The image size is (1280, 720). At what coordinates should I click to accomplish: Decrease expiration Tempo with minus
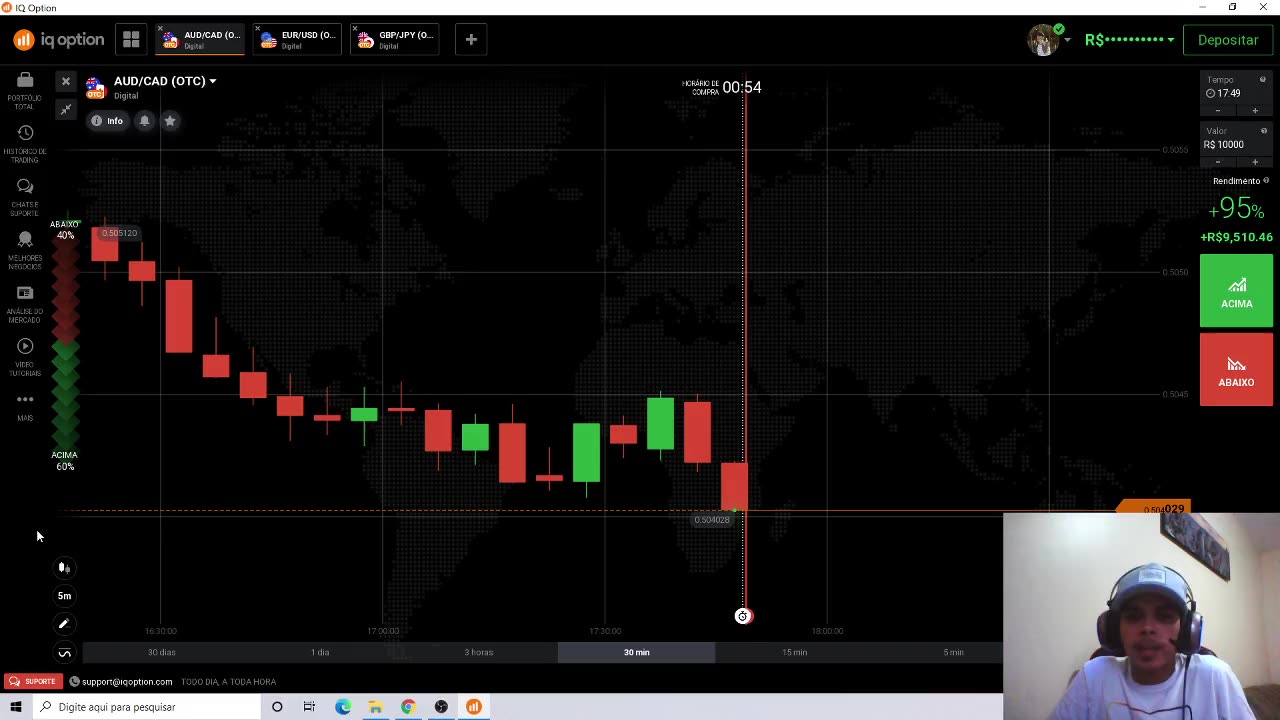pyautogui.click(x=1218, y=110)
